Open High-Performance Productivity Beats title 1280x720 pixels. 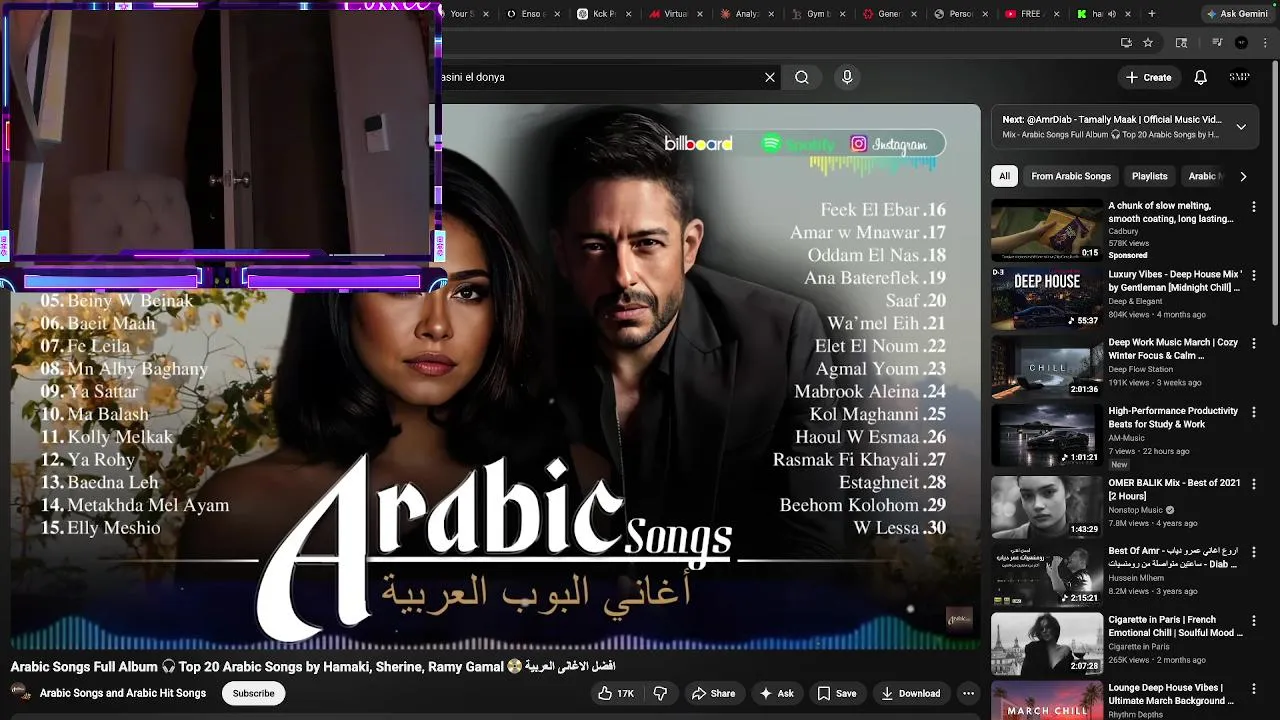[x=1173, y=417]
